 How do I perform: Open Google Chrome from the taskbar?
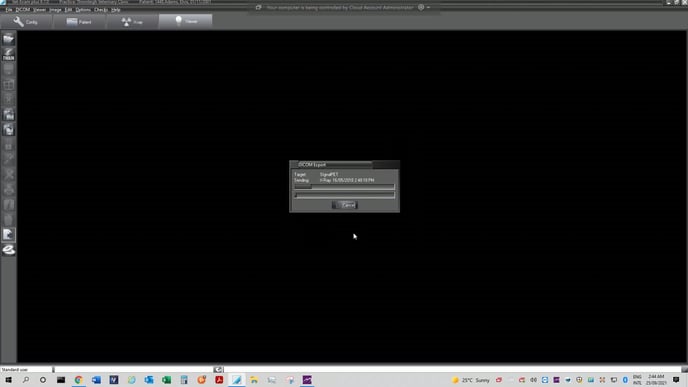coord(79,380)
